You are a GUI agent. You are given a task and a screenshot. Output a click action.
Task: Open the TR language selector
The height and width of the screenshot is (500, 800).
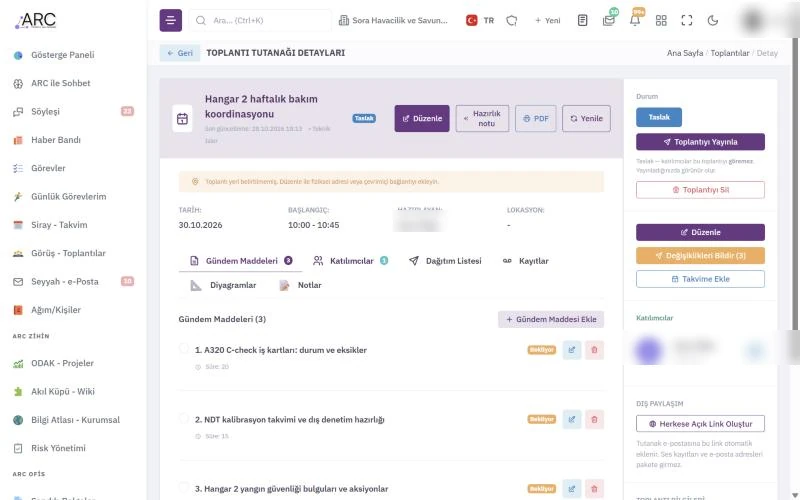480,20
